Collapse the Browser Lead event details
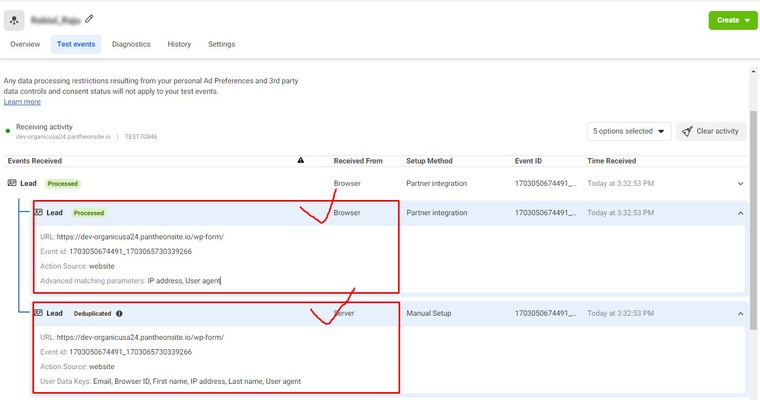Viewport: 760px width, 400px height. pyautogui.click(x=740, y=213)
